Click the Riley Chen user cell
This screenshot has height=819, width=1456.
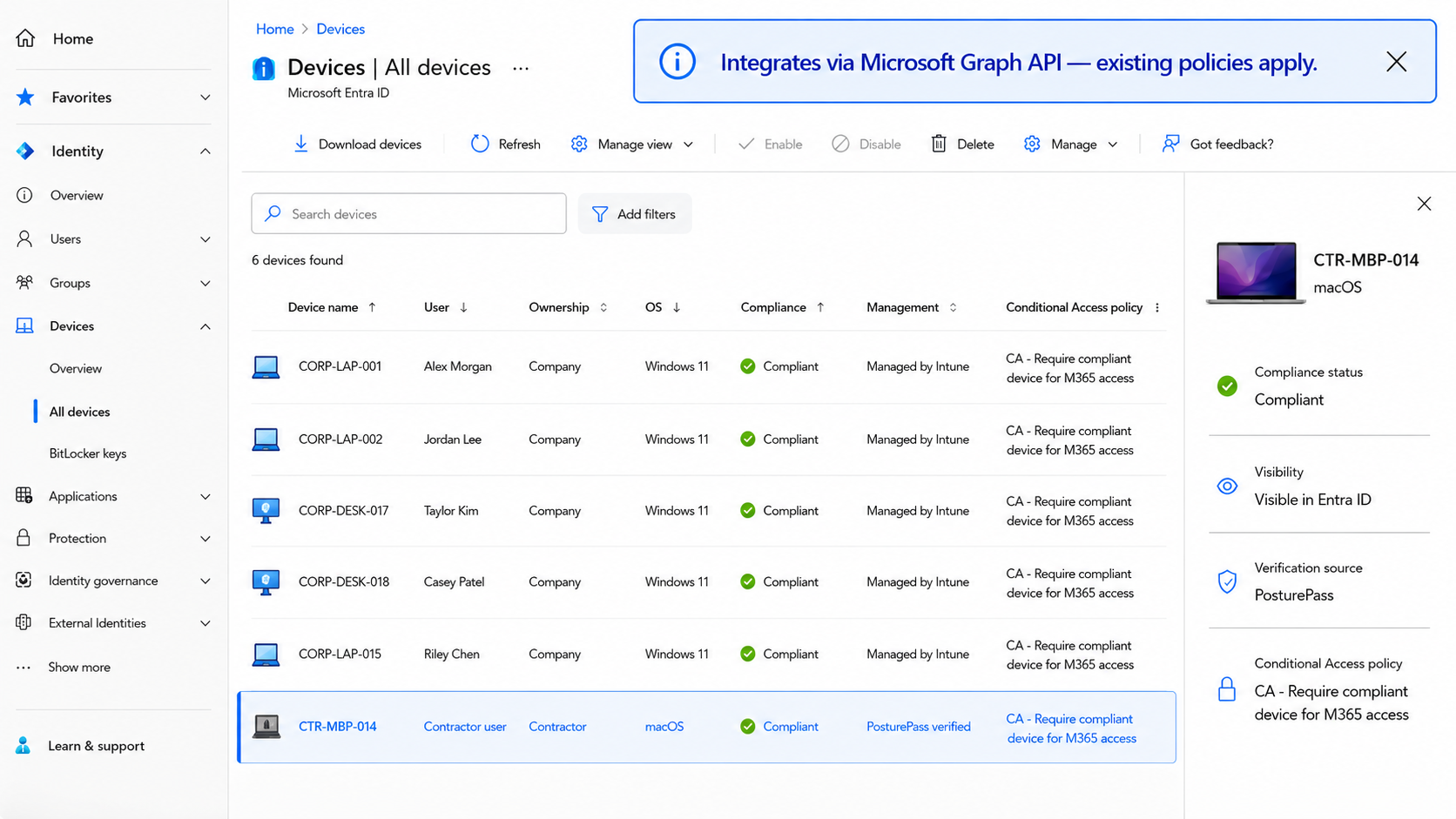tap(451, 654)
